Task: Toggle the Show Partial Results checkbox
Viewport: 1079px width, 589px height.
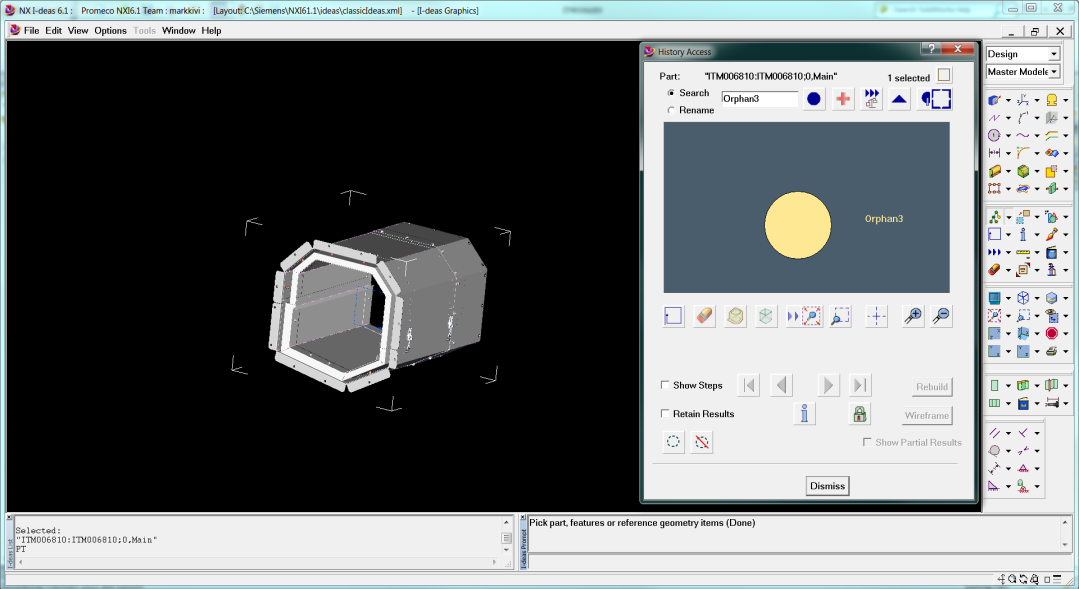Action: click(867, 442)
